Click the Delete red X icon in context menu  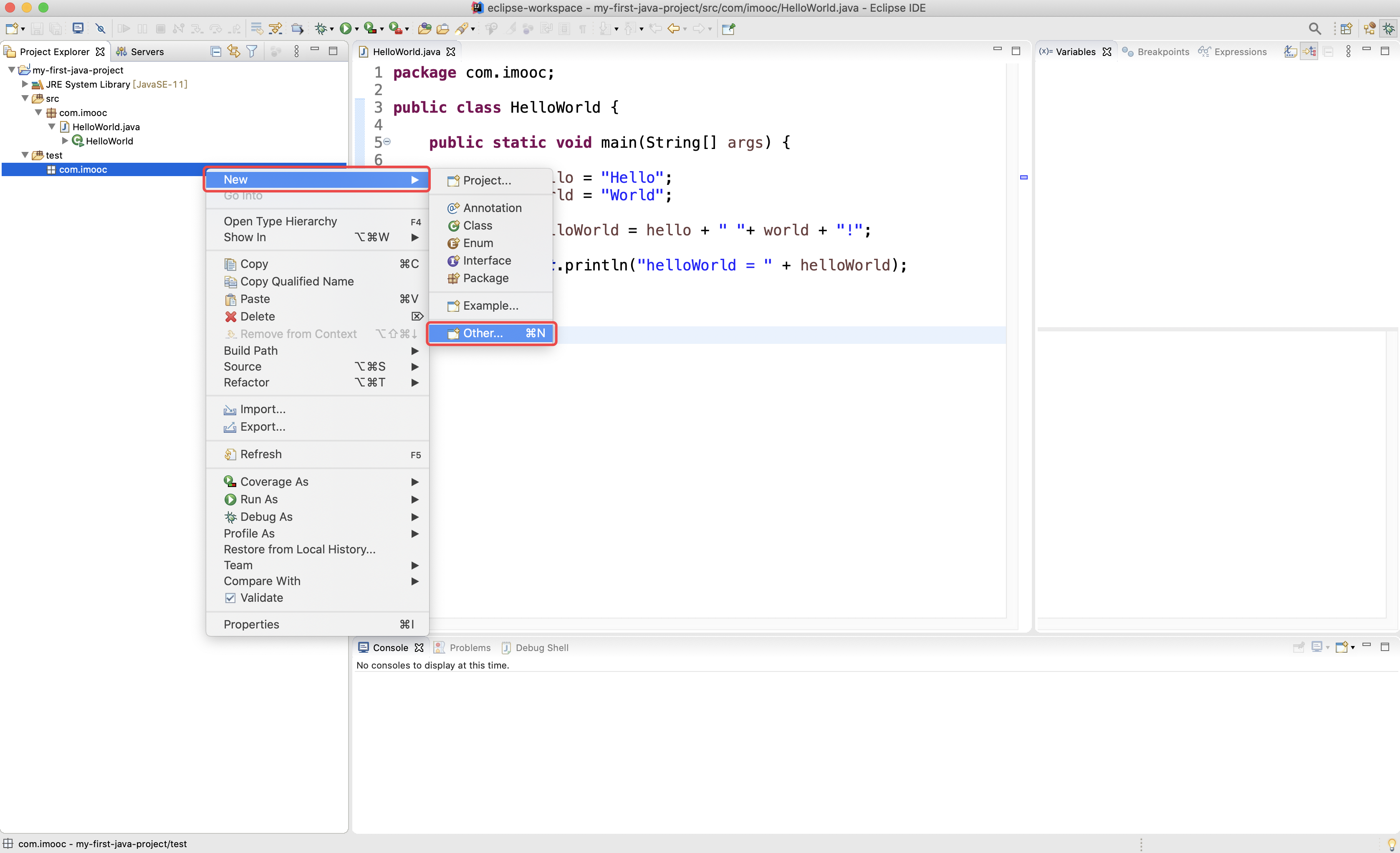tap(230, 316)
